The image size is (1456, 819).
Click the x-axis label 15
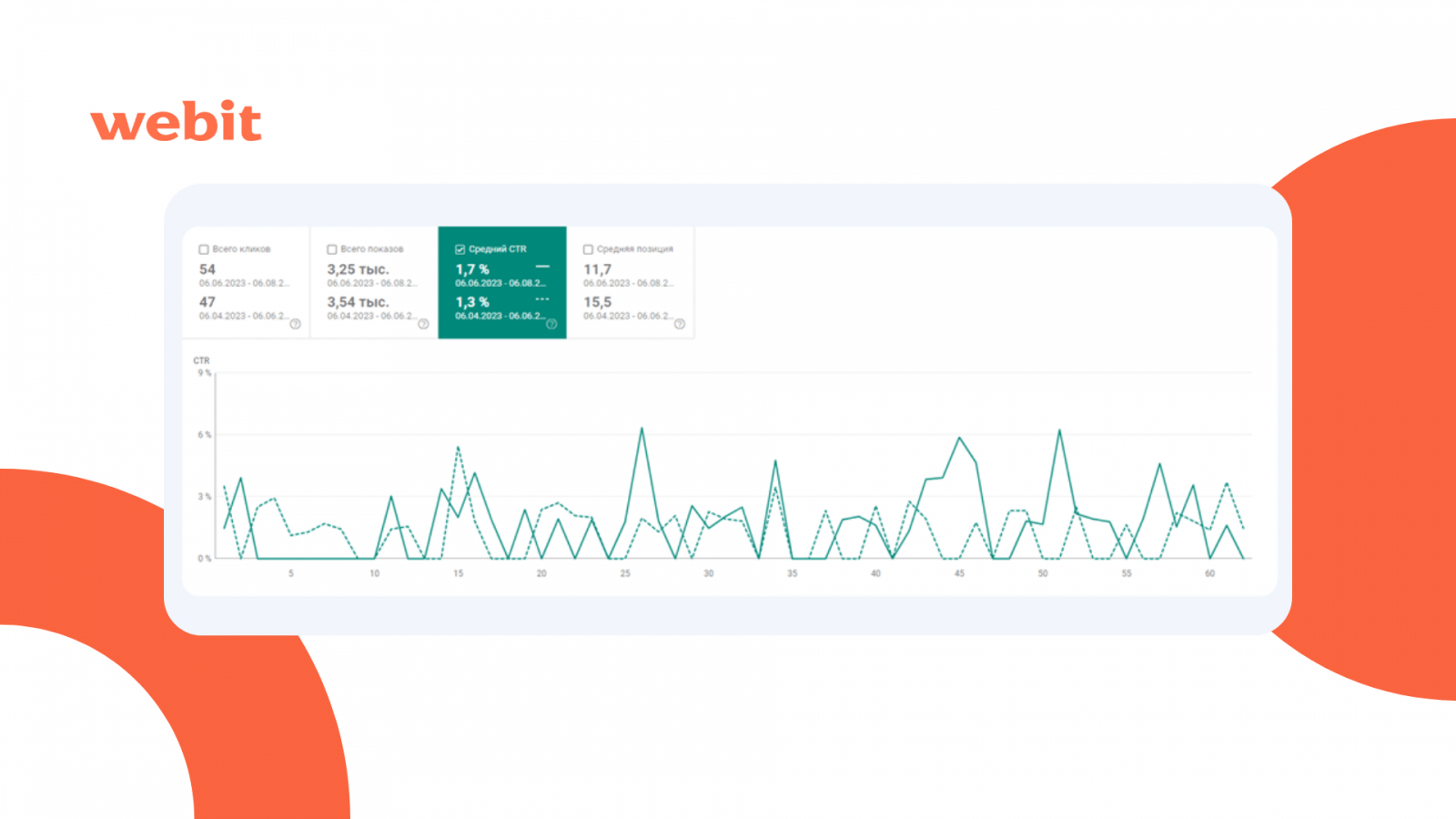click(x=458, y=573)
